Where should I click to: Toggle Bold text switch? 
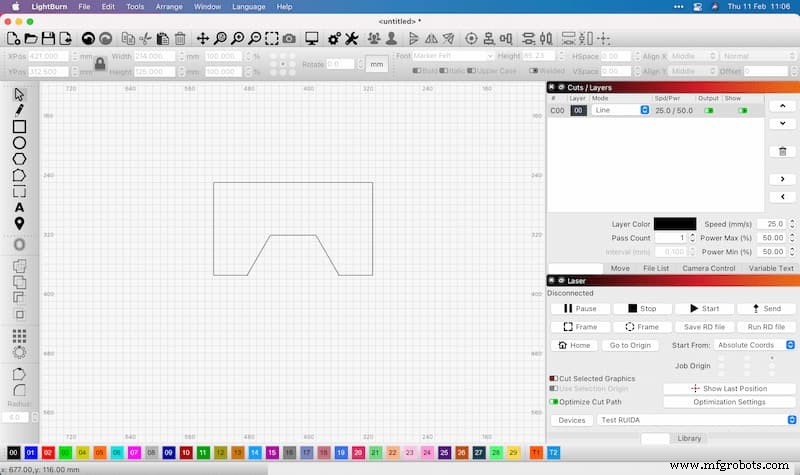tap(416, 70)
